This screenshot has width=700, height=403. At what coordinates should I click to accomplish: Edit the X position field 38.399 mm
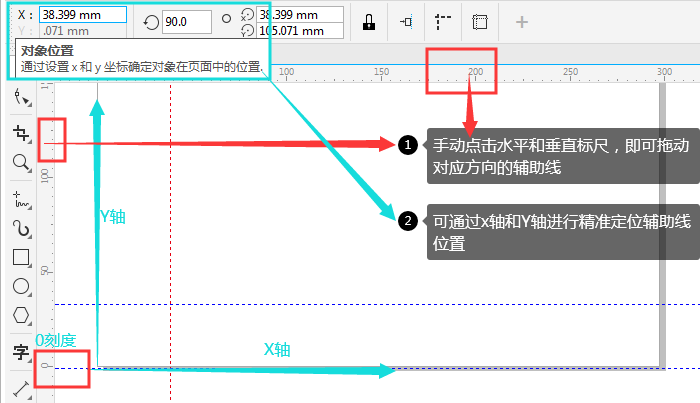pos(83,15)
